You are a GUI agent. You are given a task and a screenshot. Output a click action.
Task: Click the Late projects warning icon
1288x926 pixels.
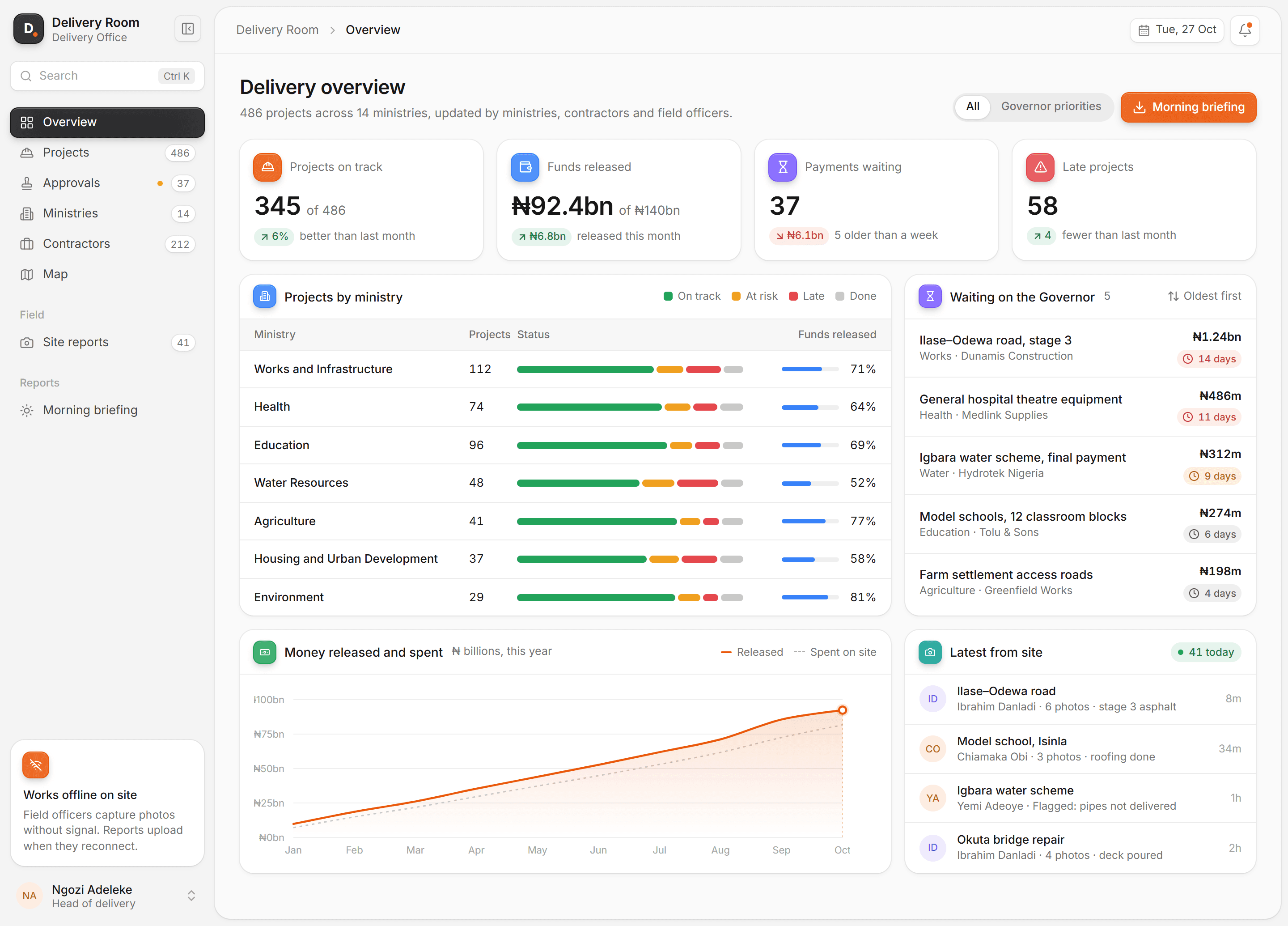pyautogui.click(x=1040, y=167)
